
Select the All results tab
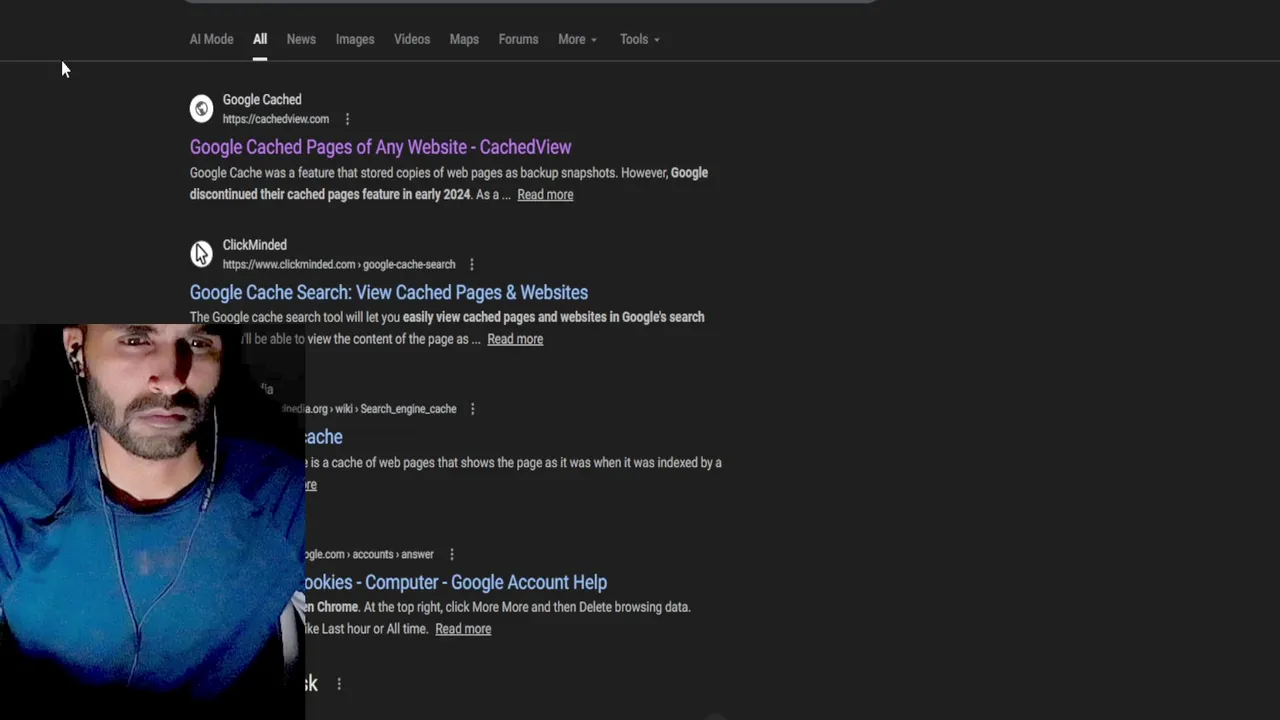point(260,39)
